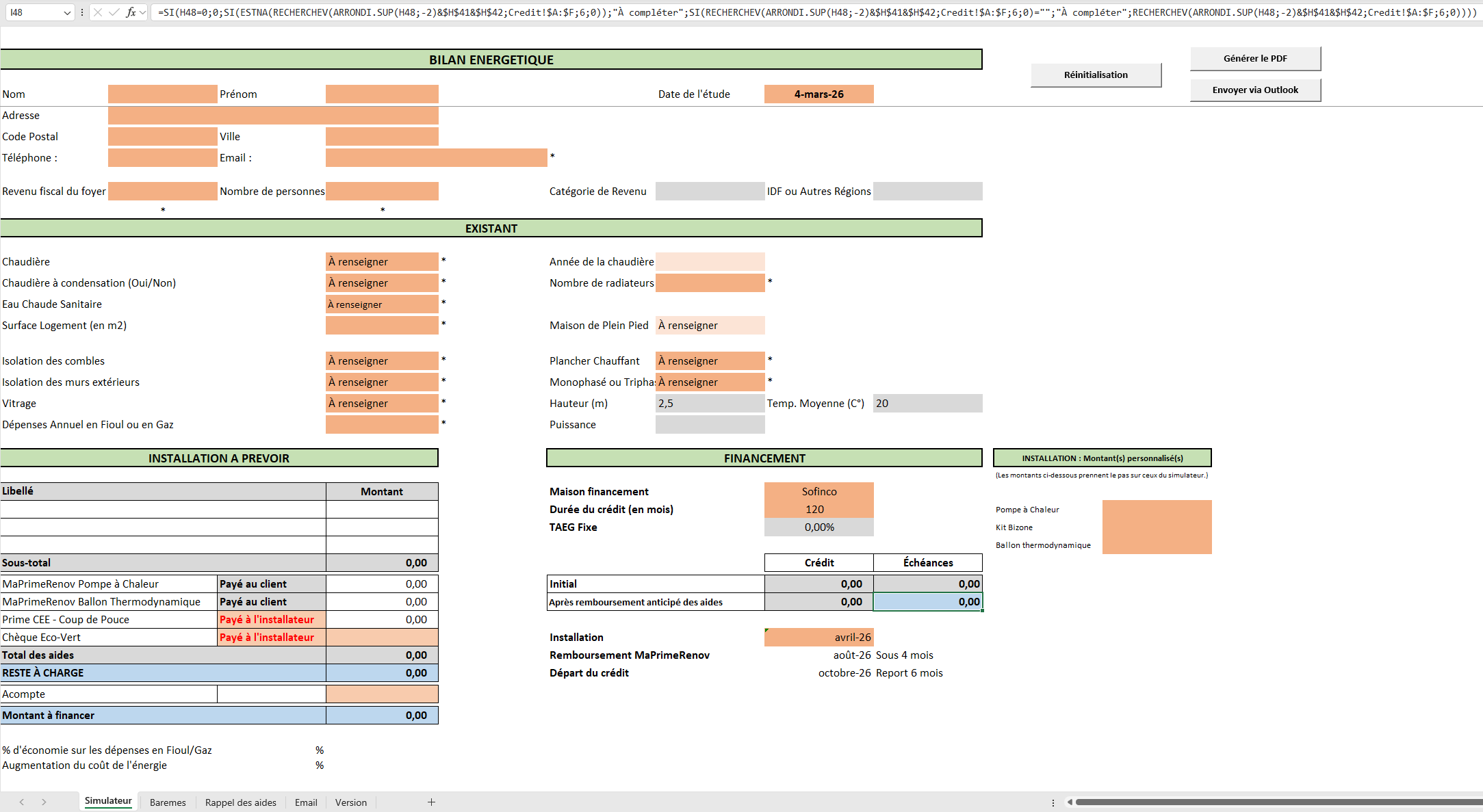
Task: Switch to the Baremes sheet tab
Action: coord(168,802)
